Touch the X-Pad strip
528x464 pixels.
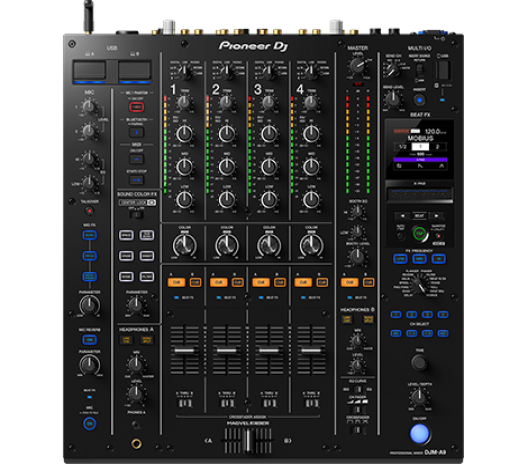[420, 195]
